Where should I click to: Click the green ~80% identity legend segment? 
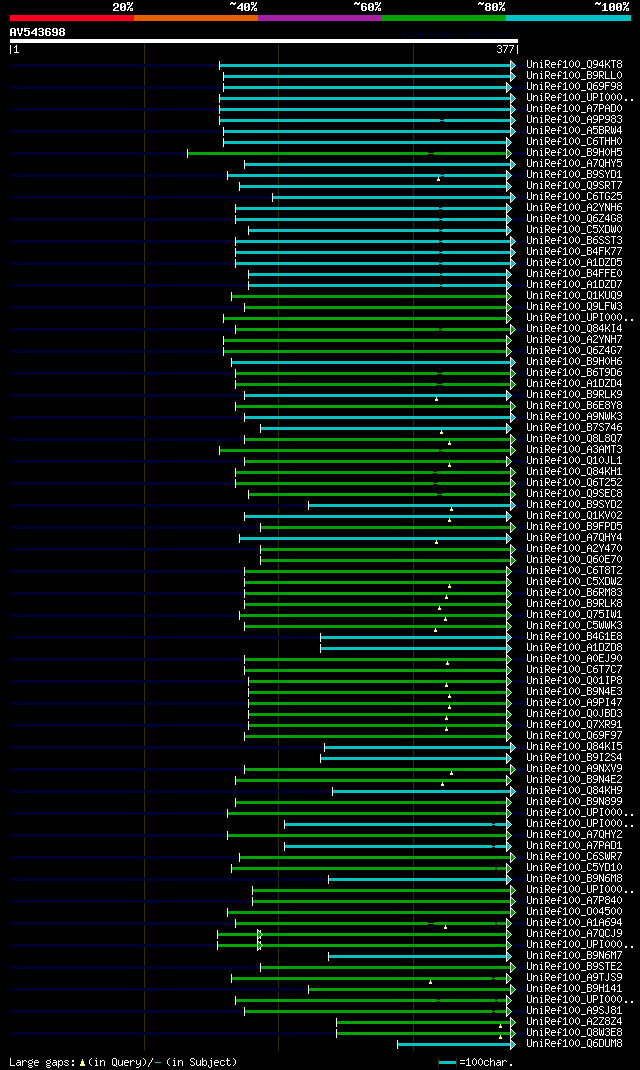(444, 18)
